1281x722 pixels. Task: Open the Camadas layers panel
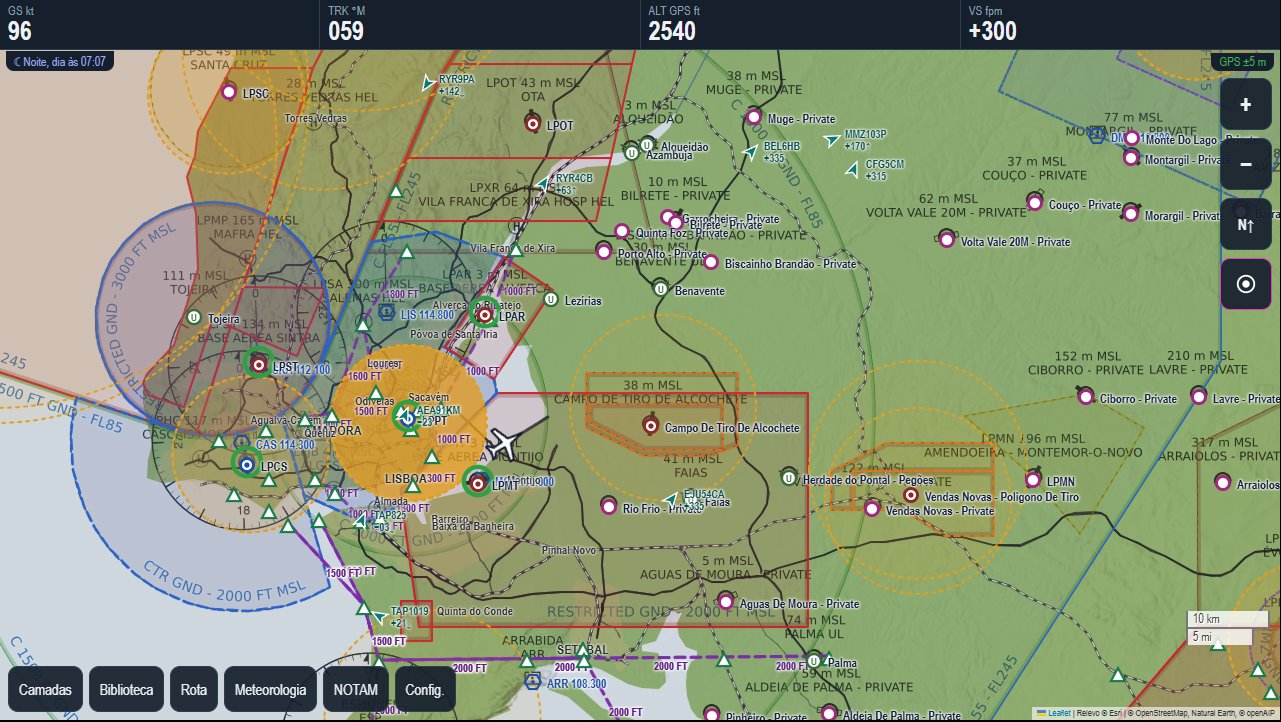point(45,690)
